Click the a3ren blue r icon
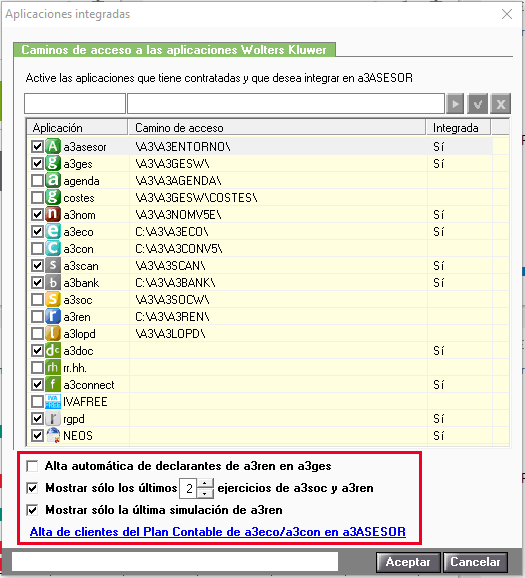The width and height of the screenshot is (525, 578). [x=53, y=316]
